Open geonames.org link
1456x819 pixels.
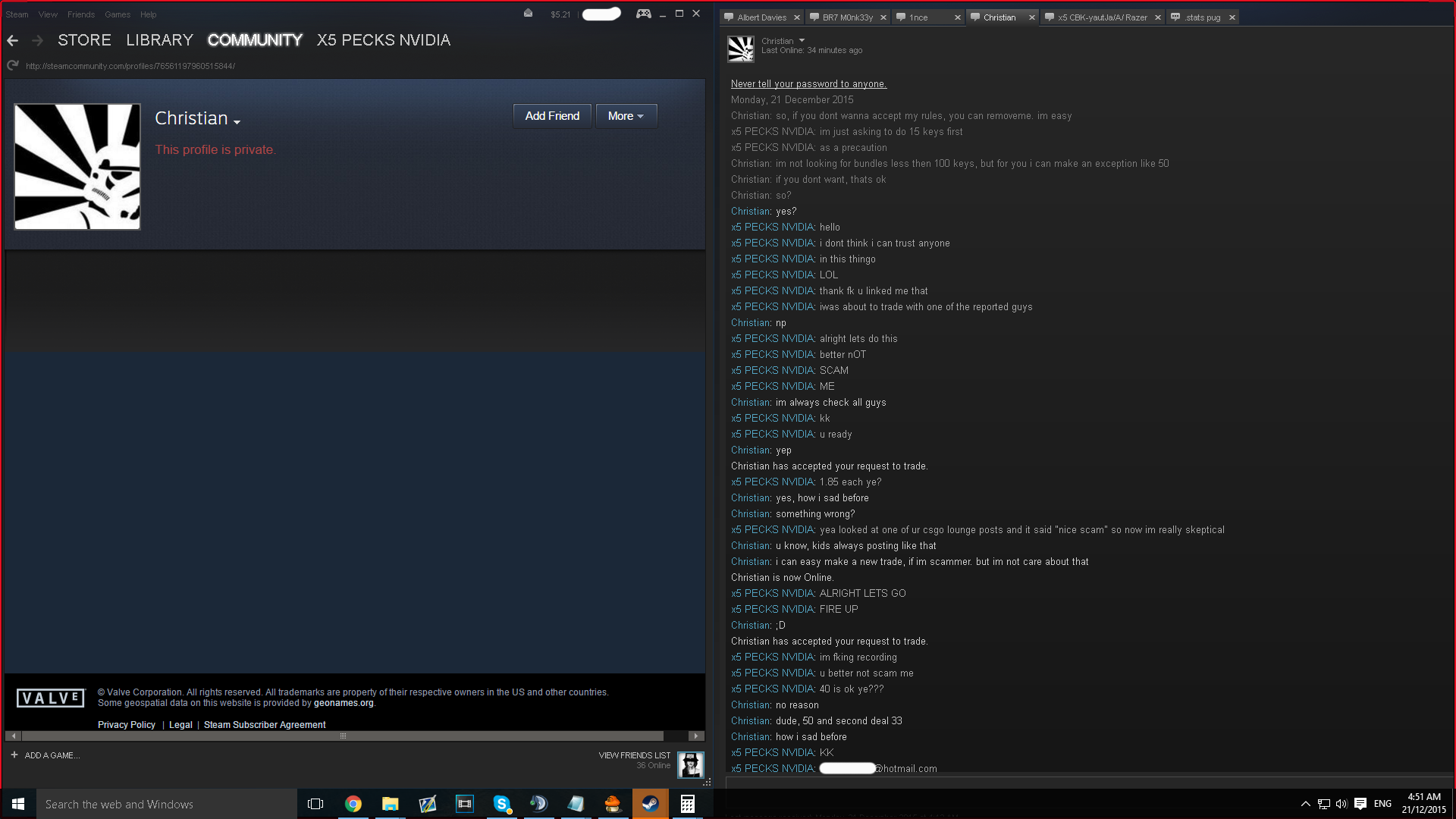(344, 703)
